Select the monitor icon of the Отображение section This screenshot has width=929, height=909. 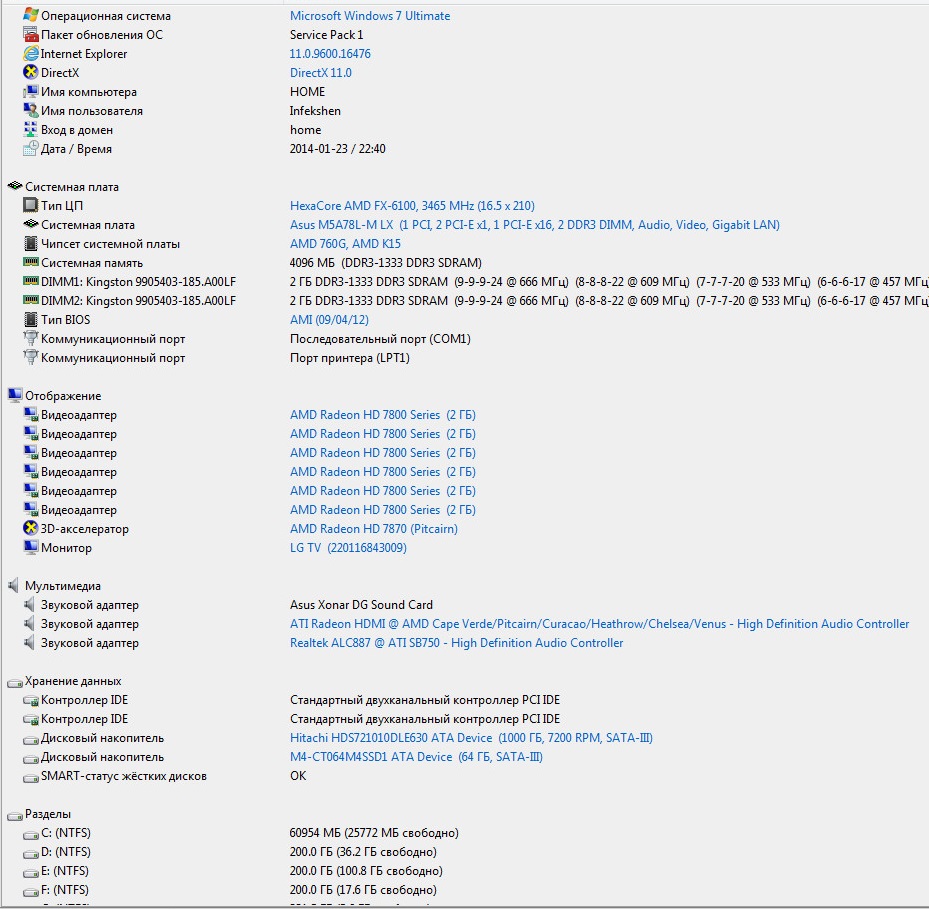pyautogui.click(x=15, y=395)
